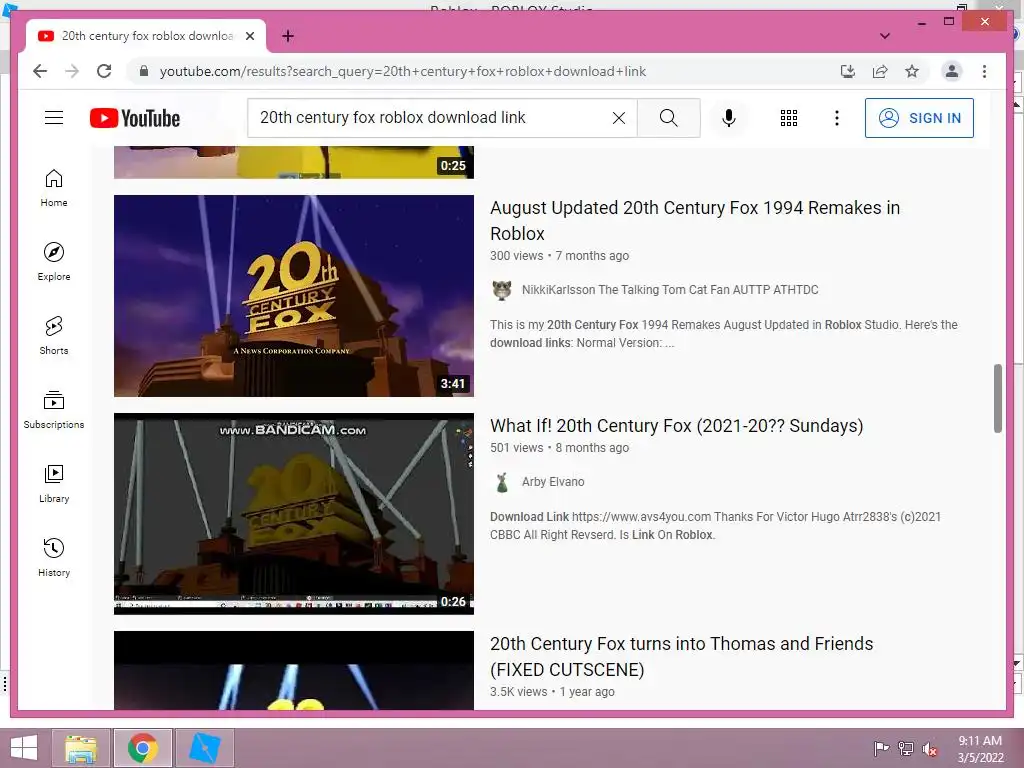Open Thomas and Friends video thumbnail
1024x768 pixels.
(x=294, y=670)
